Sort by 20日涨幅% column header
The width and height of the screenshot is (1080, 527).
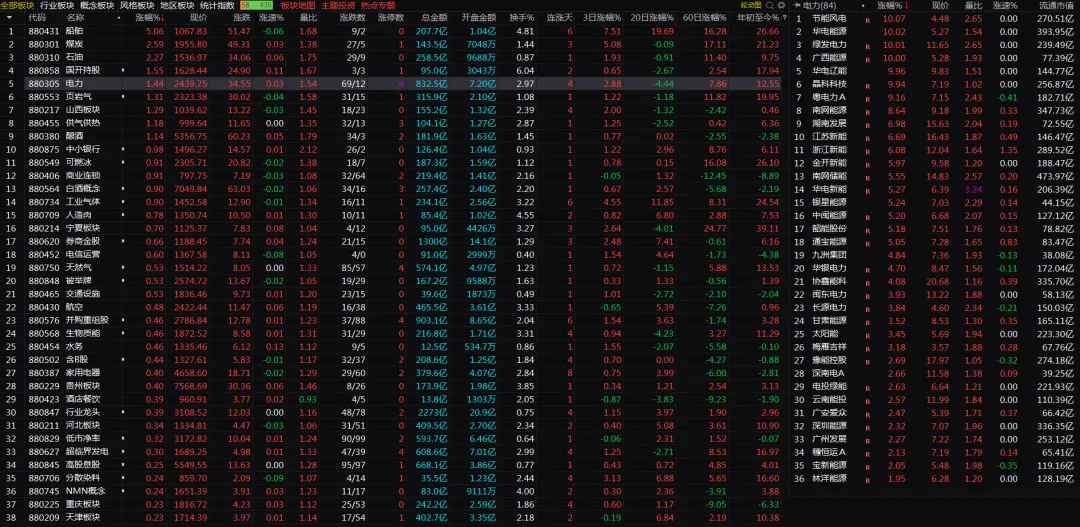coord(652,17)
